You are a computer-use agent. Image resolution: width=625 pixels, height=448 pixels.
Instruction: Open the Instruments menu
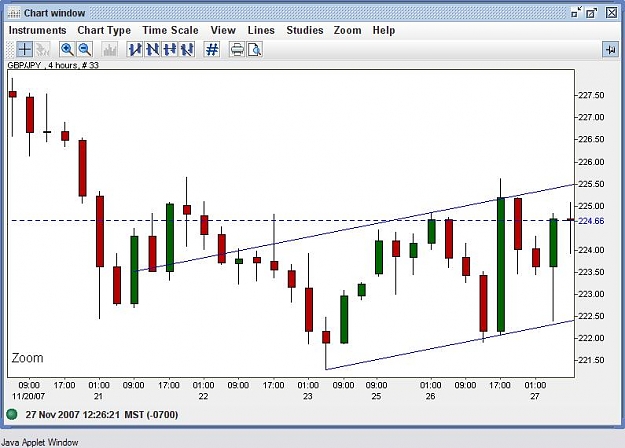(37, 30)
